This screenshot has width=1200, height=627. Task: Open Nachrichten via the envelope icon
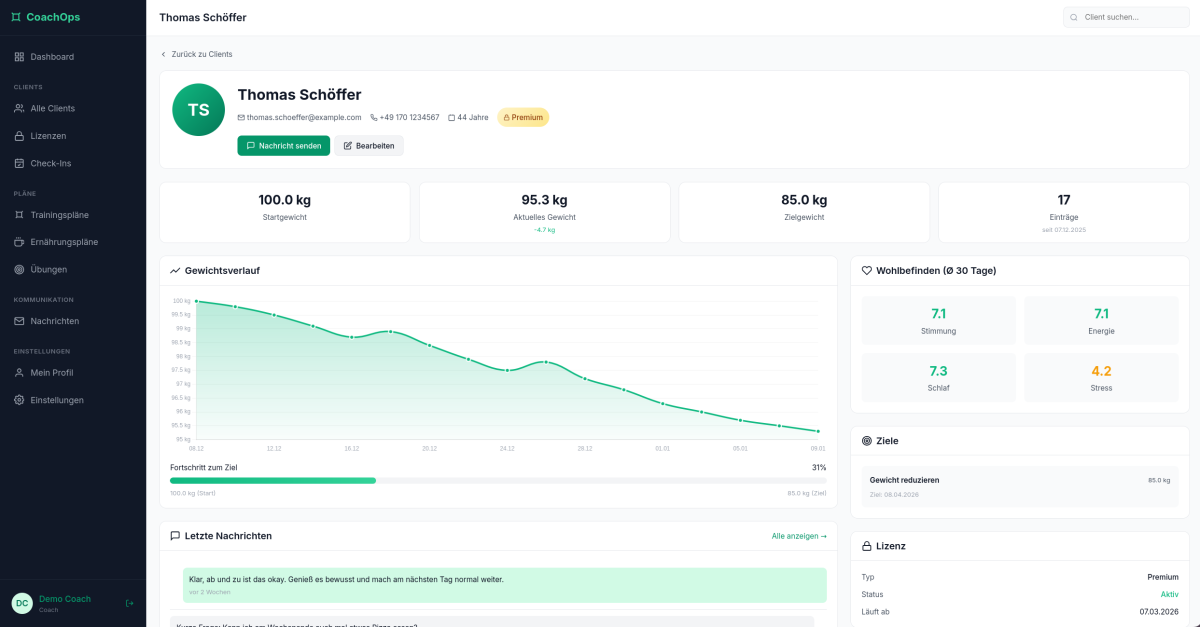20,320
